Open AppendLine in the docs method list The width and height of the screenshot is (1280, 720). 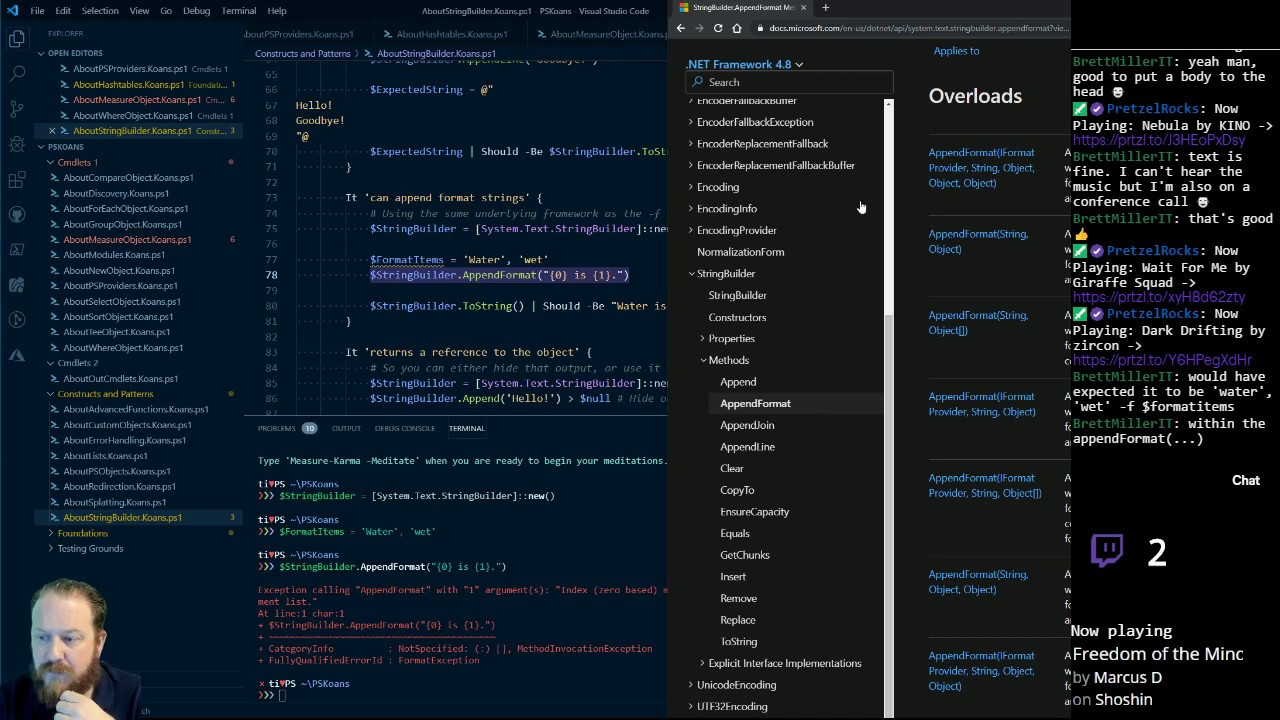pos(747,447)
